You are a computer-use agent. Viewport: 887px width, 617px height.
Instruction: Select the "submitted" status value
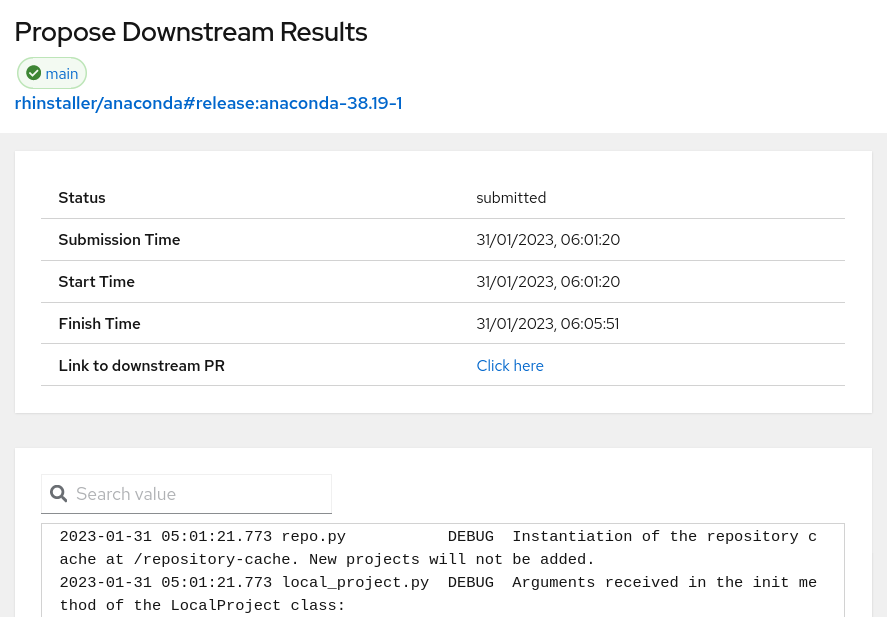[511, 198]
